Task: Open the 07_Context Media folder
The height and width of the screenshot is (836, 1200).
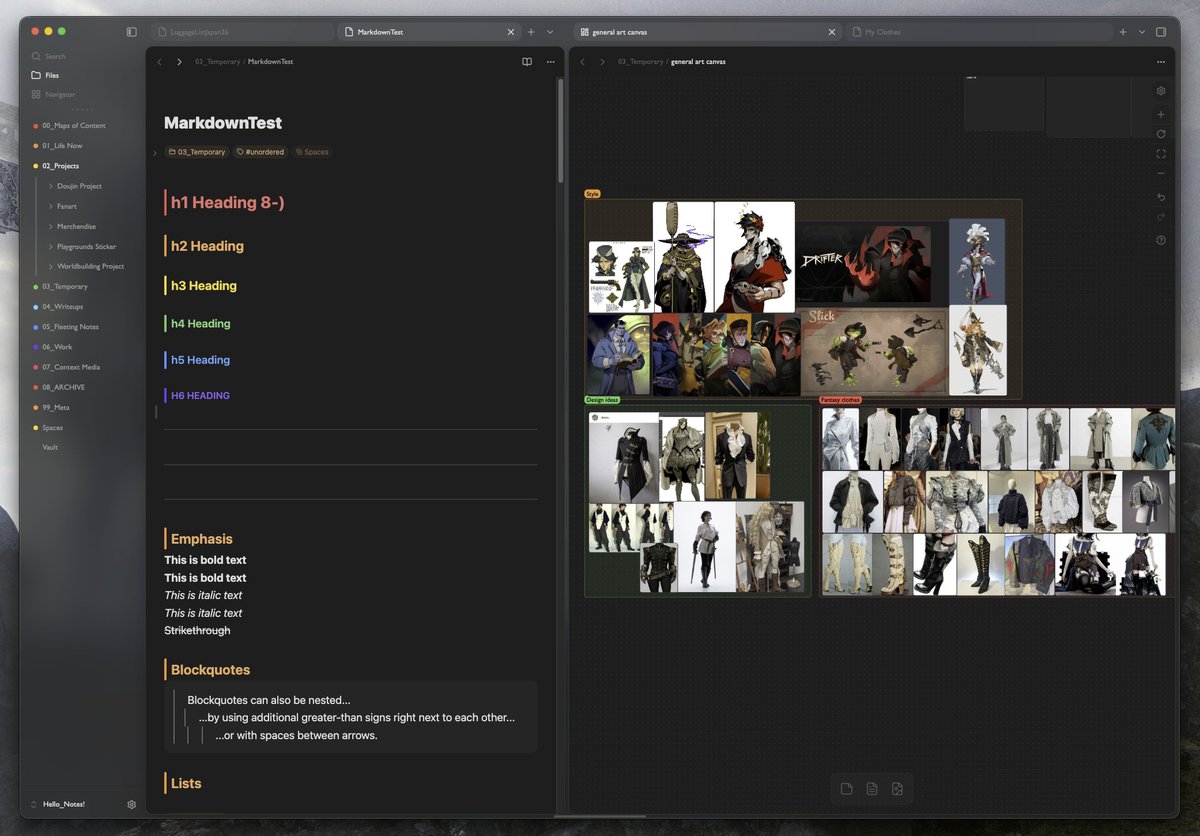Action: (x=71, y=367)
